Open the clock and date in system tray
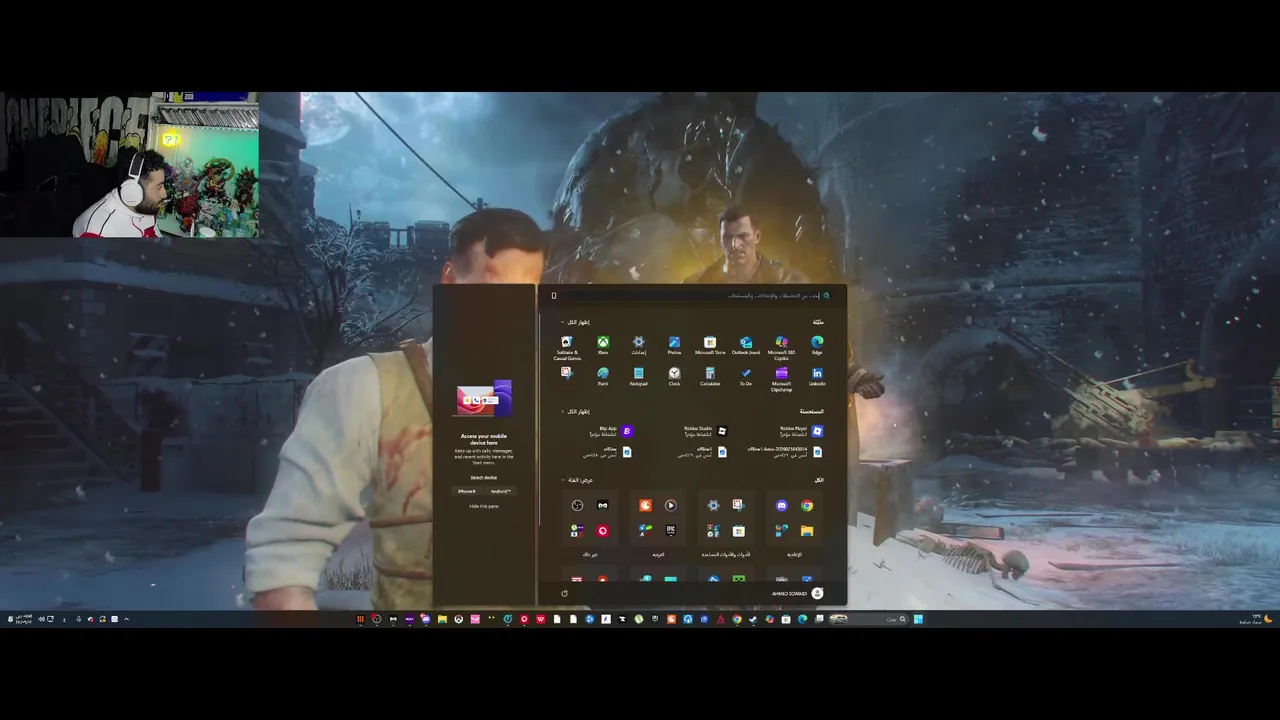The image size is (1280, 720). pyautogui.click(x=24, y=619)
